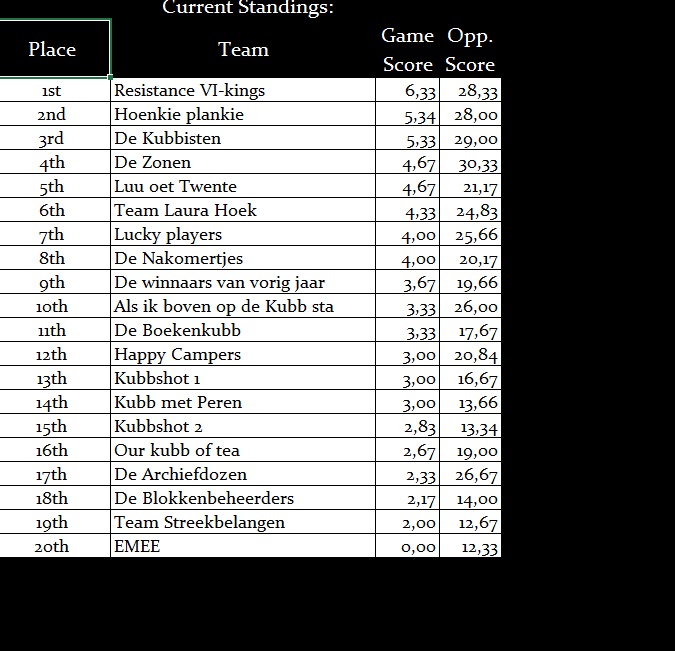Select the 1st place cell
Viewport: 675px width, 651px height.
coord(52,90)
